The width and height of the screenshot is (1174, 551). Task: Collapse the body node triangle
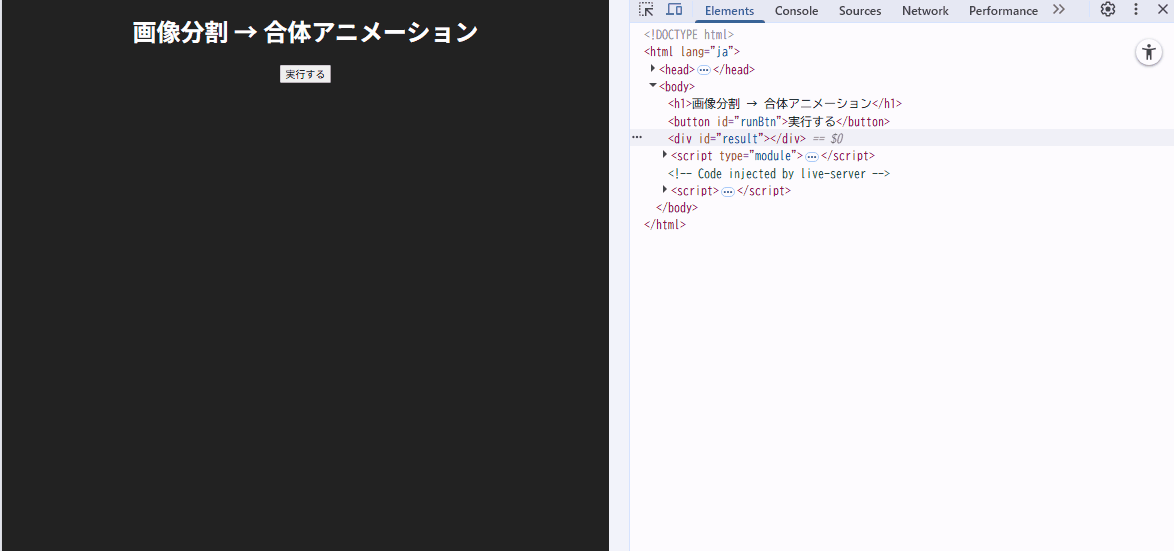653,86
